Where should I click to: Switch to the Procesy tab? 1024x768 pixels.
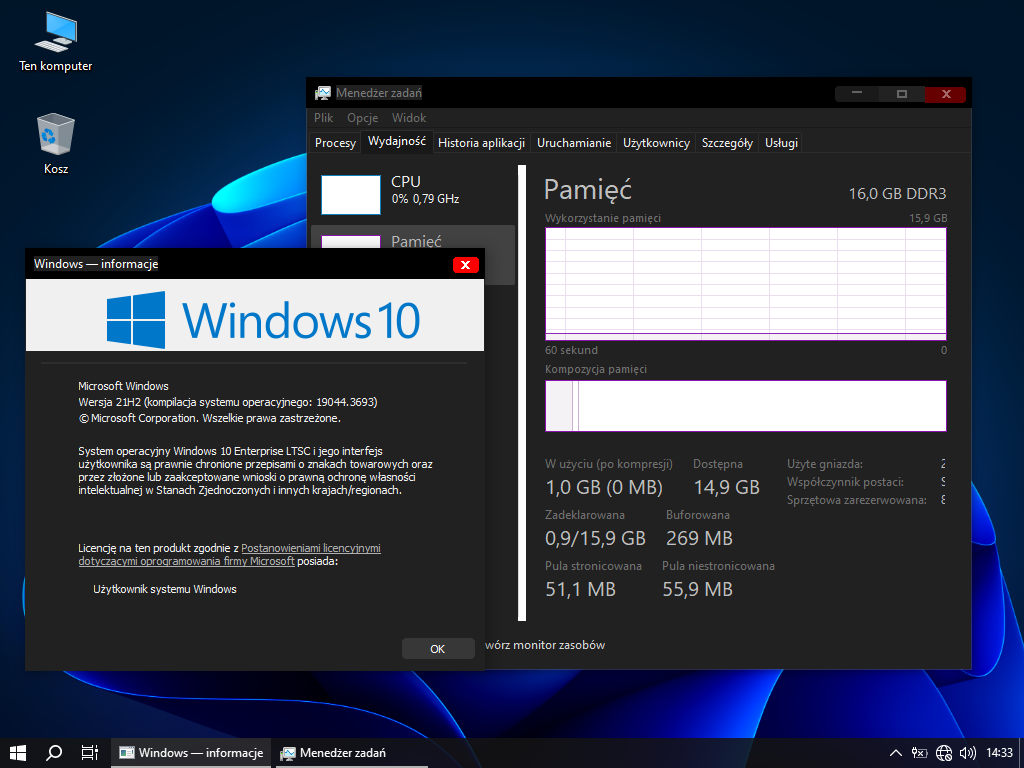335,143
